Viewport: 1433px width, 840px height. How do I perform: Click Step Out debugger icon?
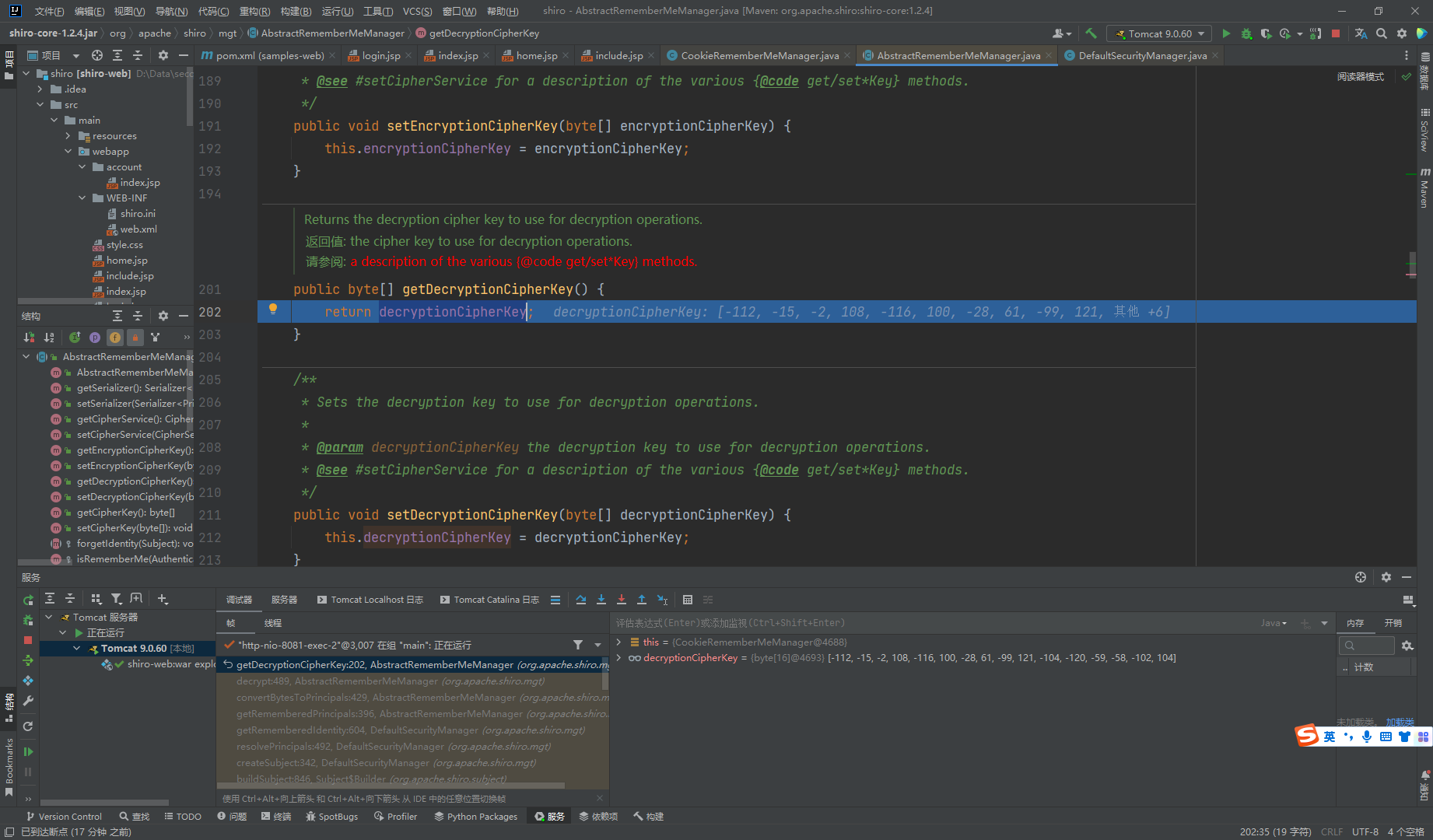(642, 600)
